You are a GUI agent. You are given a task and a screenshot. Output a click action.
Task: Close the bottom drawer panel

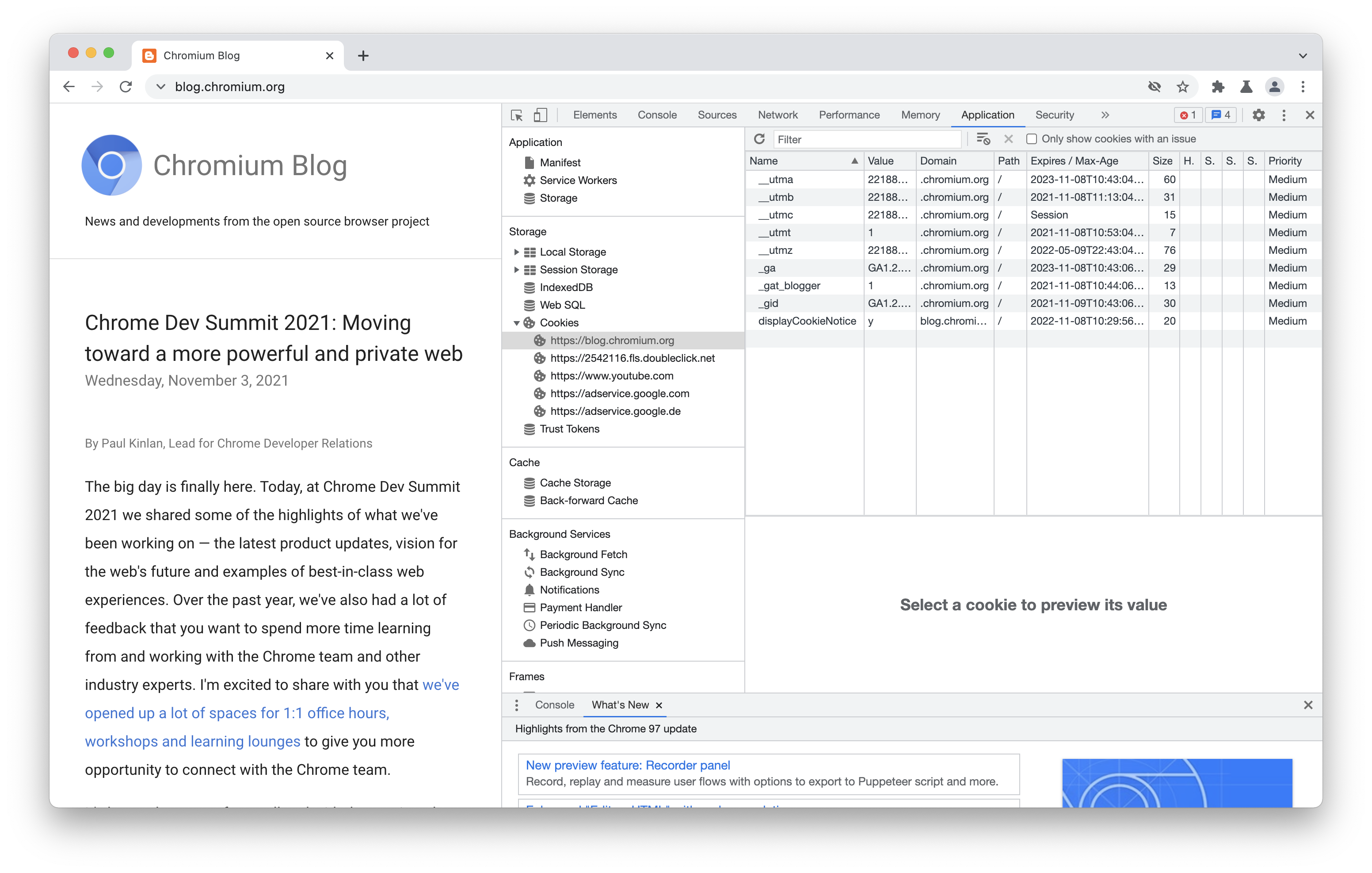1308,705
